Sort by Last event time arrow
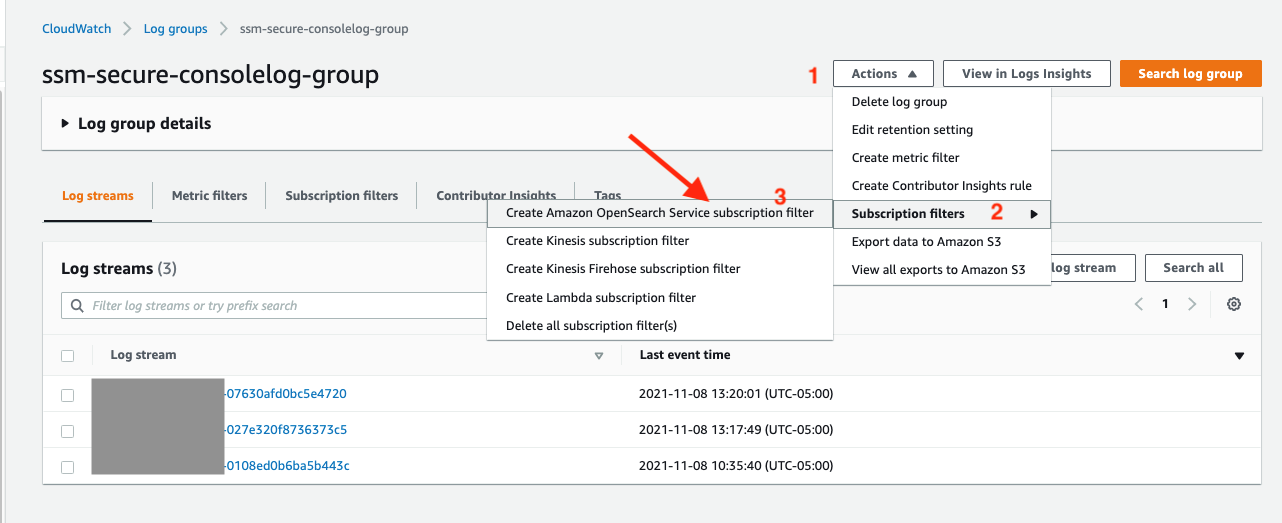1282x523 pixels. pyautogui.click(x=1239, y=356)
